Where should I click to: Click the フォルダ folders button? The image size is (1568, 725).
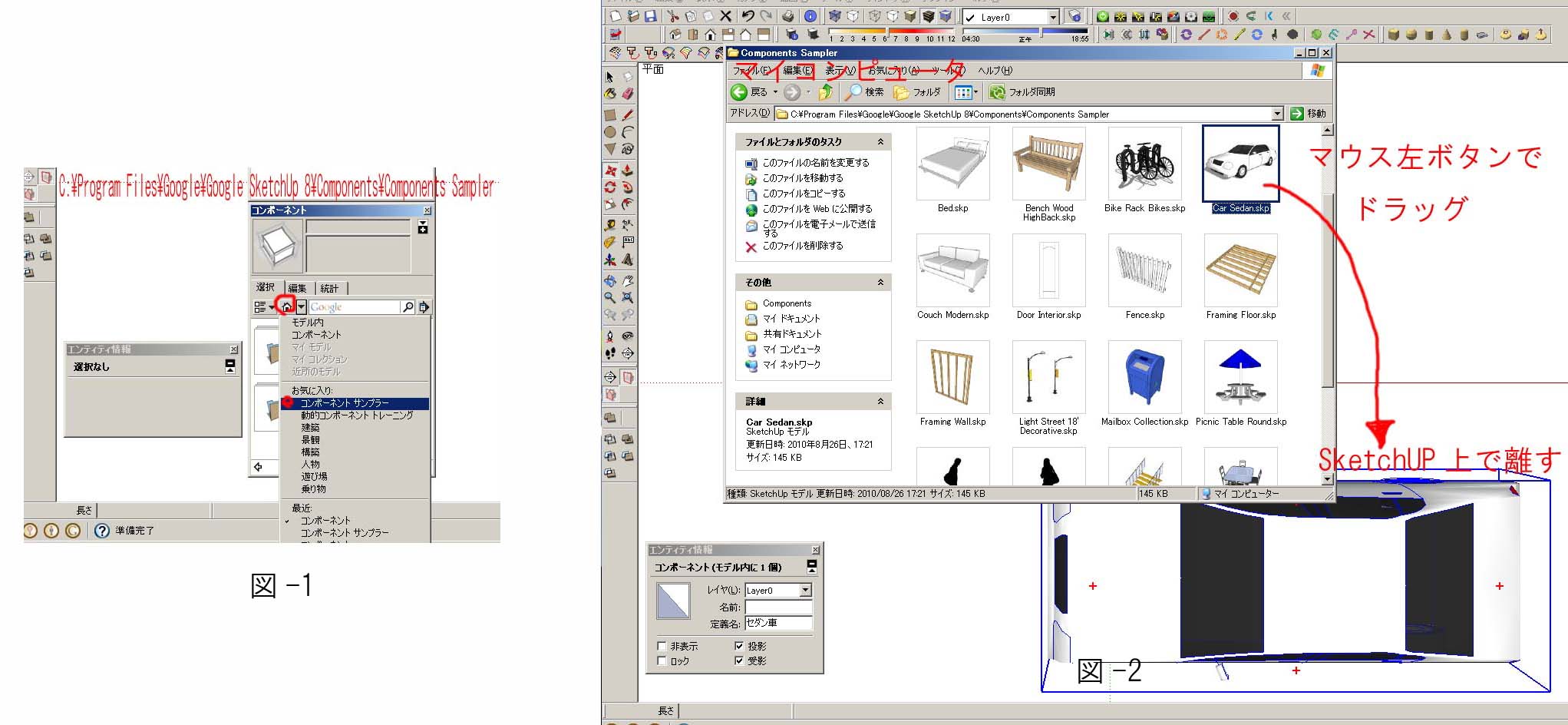[917, 92]
